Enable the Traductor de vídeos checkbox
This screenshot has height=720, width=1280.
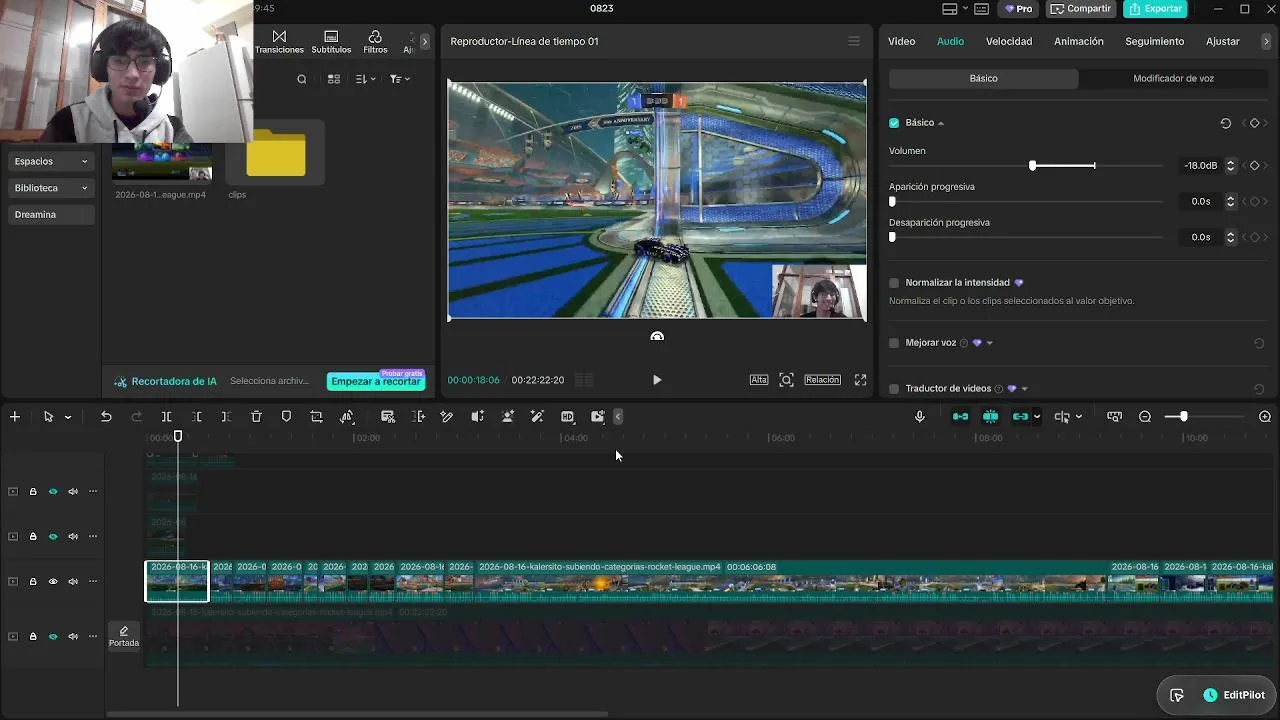pos(894,389)
